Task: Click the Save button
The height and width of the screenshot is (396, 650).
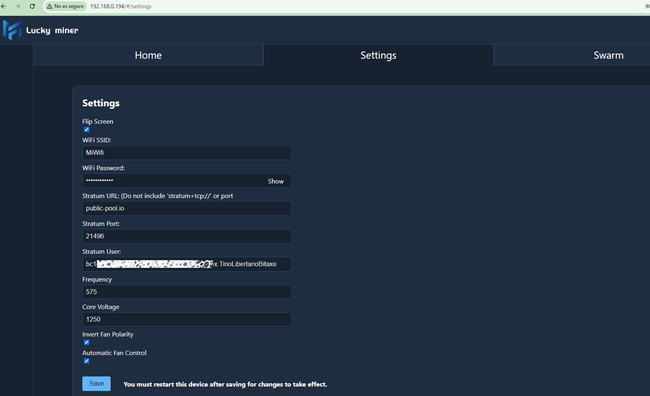Action: click(x=97, y=384)
